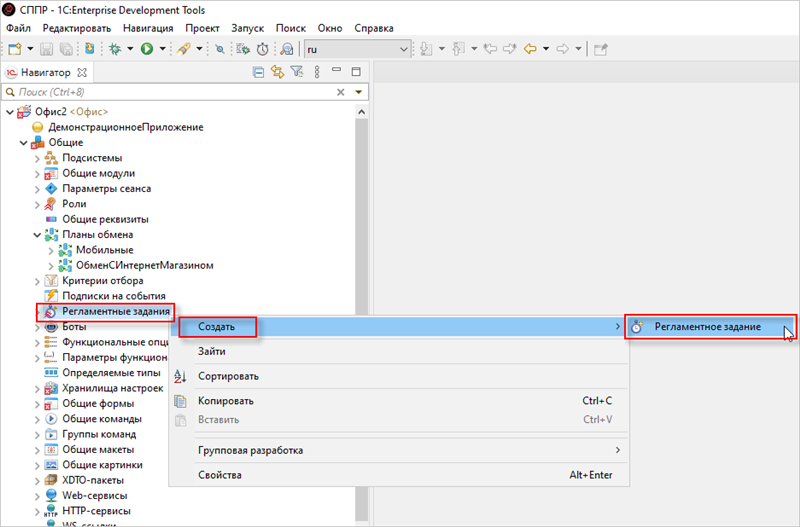
Task: Click the green Run launch button
Action: [x=147, y=48]
